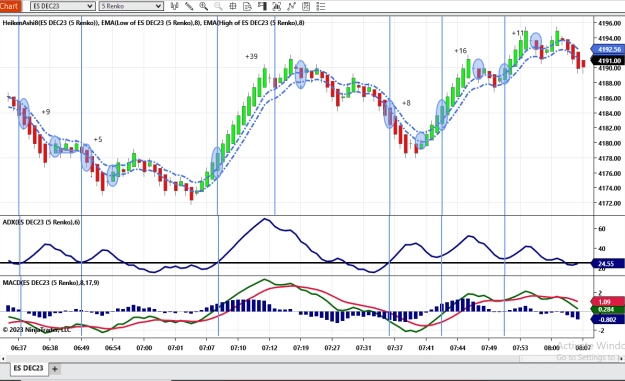
Task: Add a new tab with plus button
Action: click(x=55, y=369)
